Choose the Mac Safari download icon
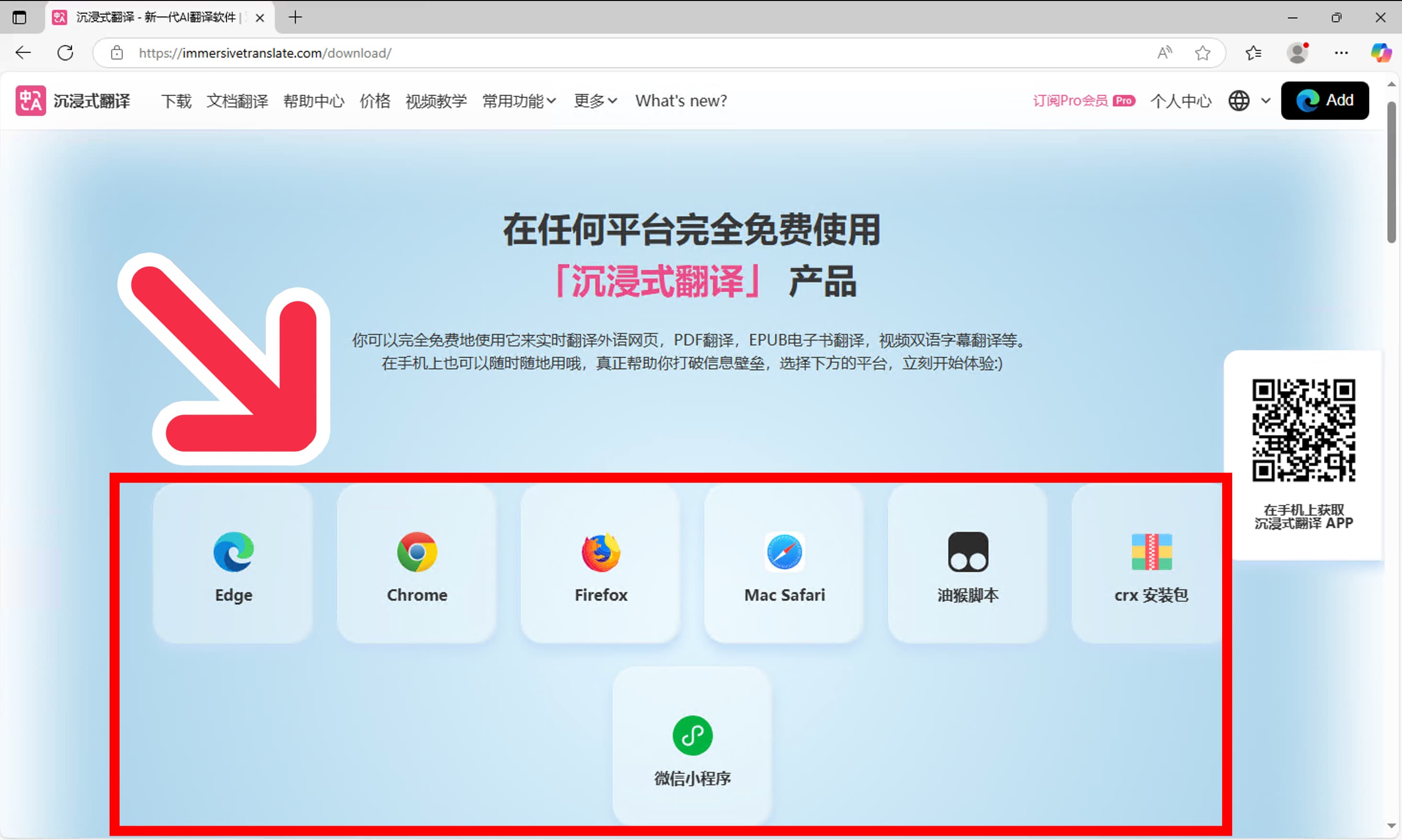This screenshot has height=840, width=1402. pyautogui.click(x=784, y=552)
